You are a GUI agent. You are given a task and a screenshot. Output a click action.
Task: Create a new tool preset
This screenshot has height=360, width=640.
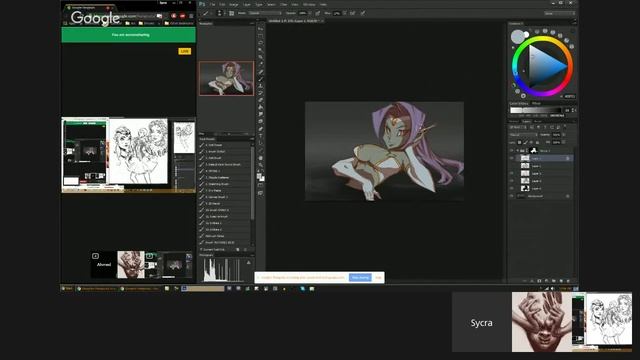[238, 249]
